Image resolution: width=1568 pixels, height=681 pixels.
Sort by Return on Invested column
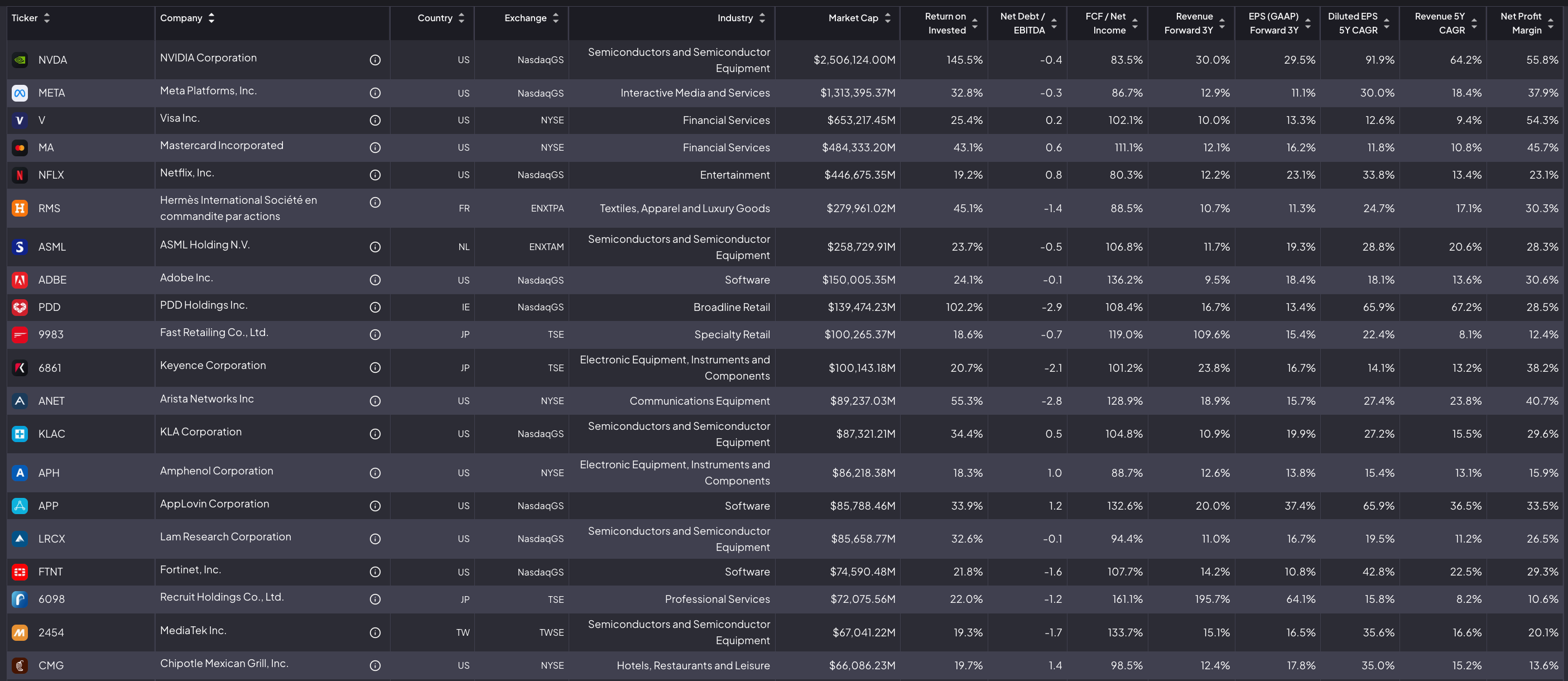(974, 23)
